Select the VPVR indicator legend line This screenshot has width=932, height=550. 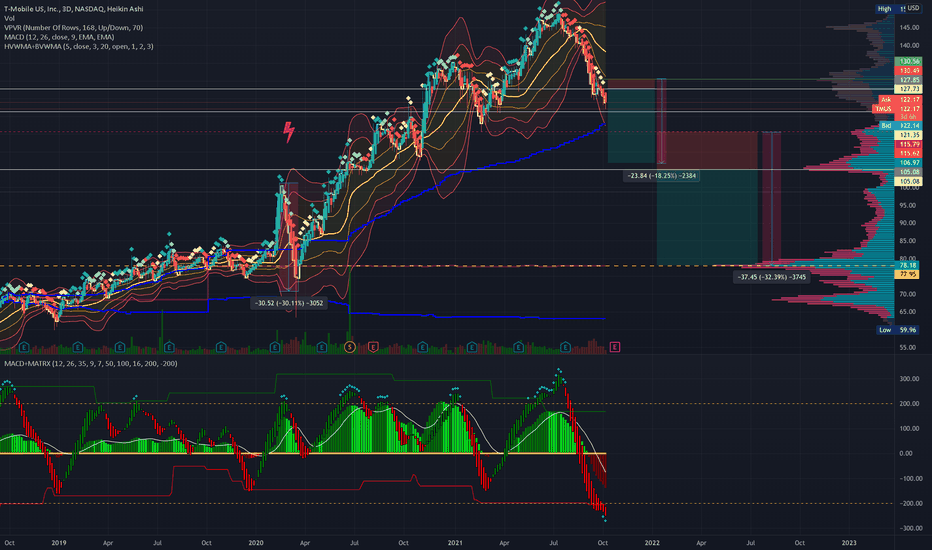(73, 28)
